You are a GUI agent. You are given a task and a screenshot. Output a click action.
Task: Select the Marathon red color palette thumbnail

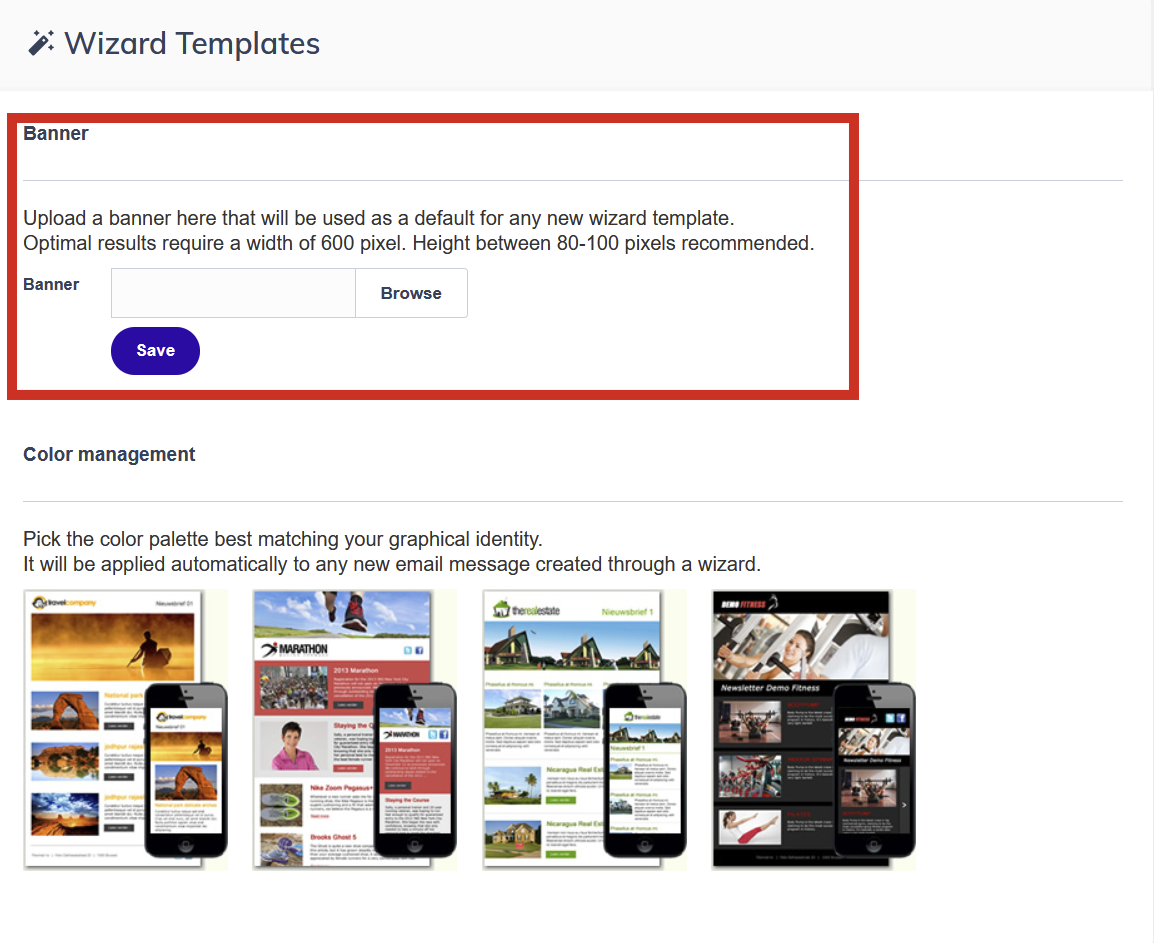(x=355, y=730)
